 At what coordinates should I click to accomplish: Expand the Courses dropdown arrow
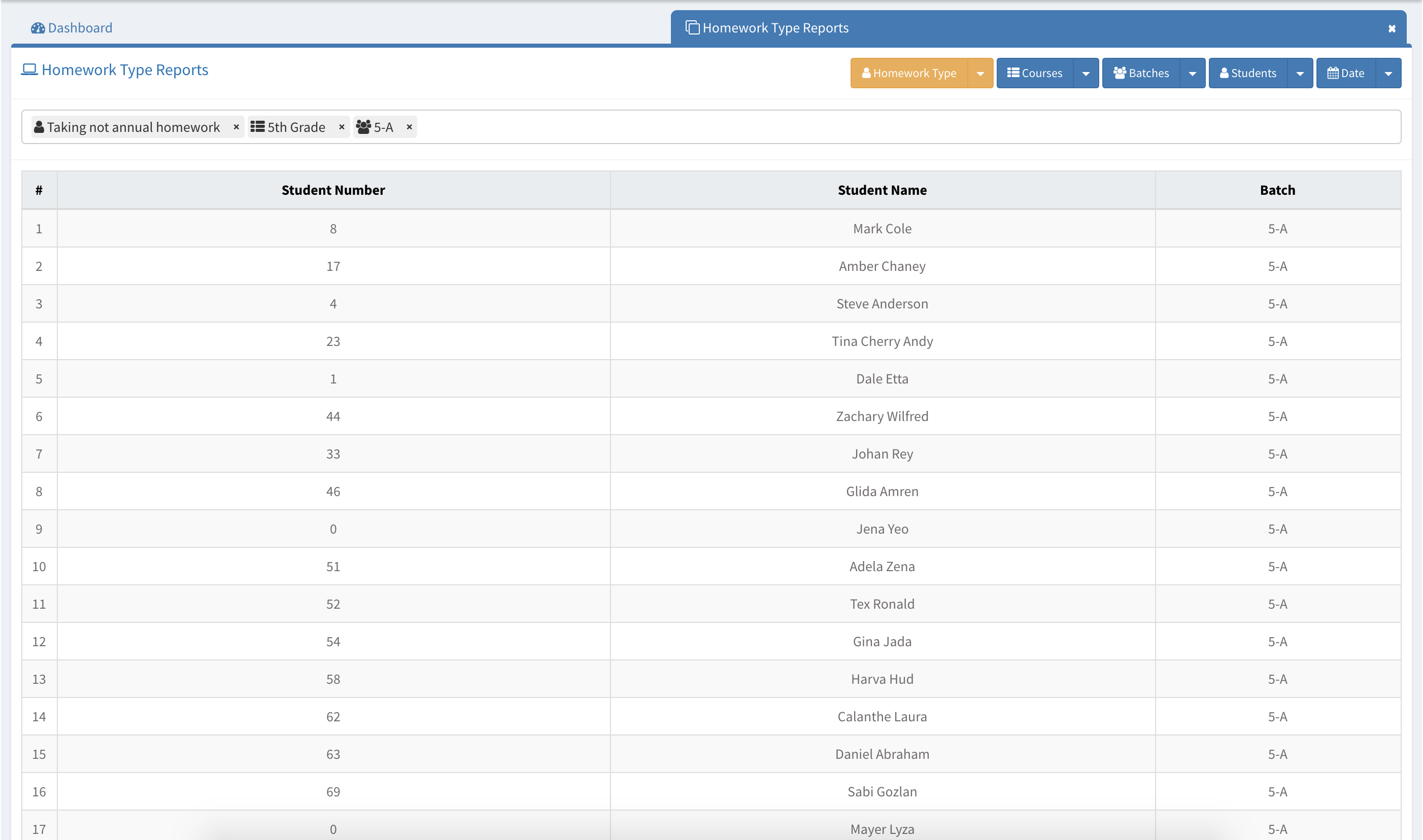pyautogui.click(x=1086, y=74)
